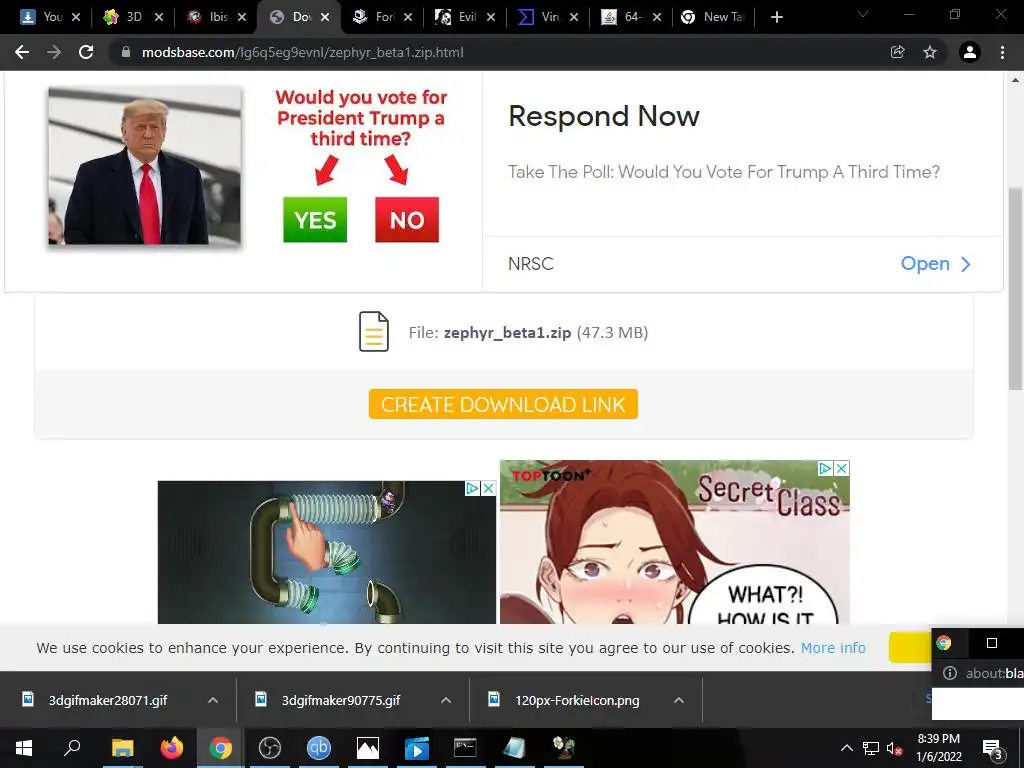Click the address bar URL
Image resolution: width=1024 pixels, height=768 pixels.
302,52
